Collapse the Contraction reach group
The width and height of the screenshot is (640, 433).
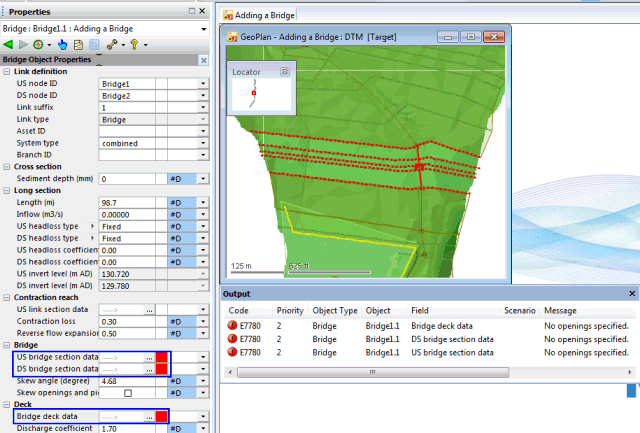7,298
